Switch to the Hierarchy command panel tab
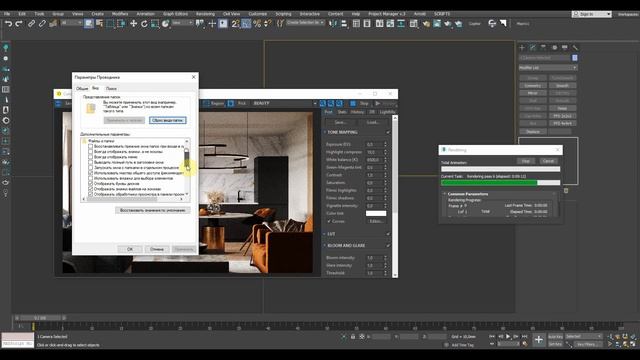This screenshot has height=360, width=640. 543,48
